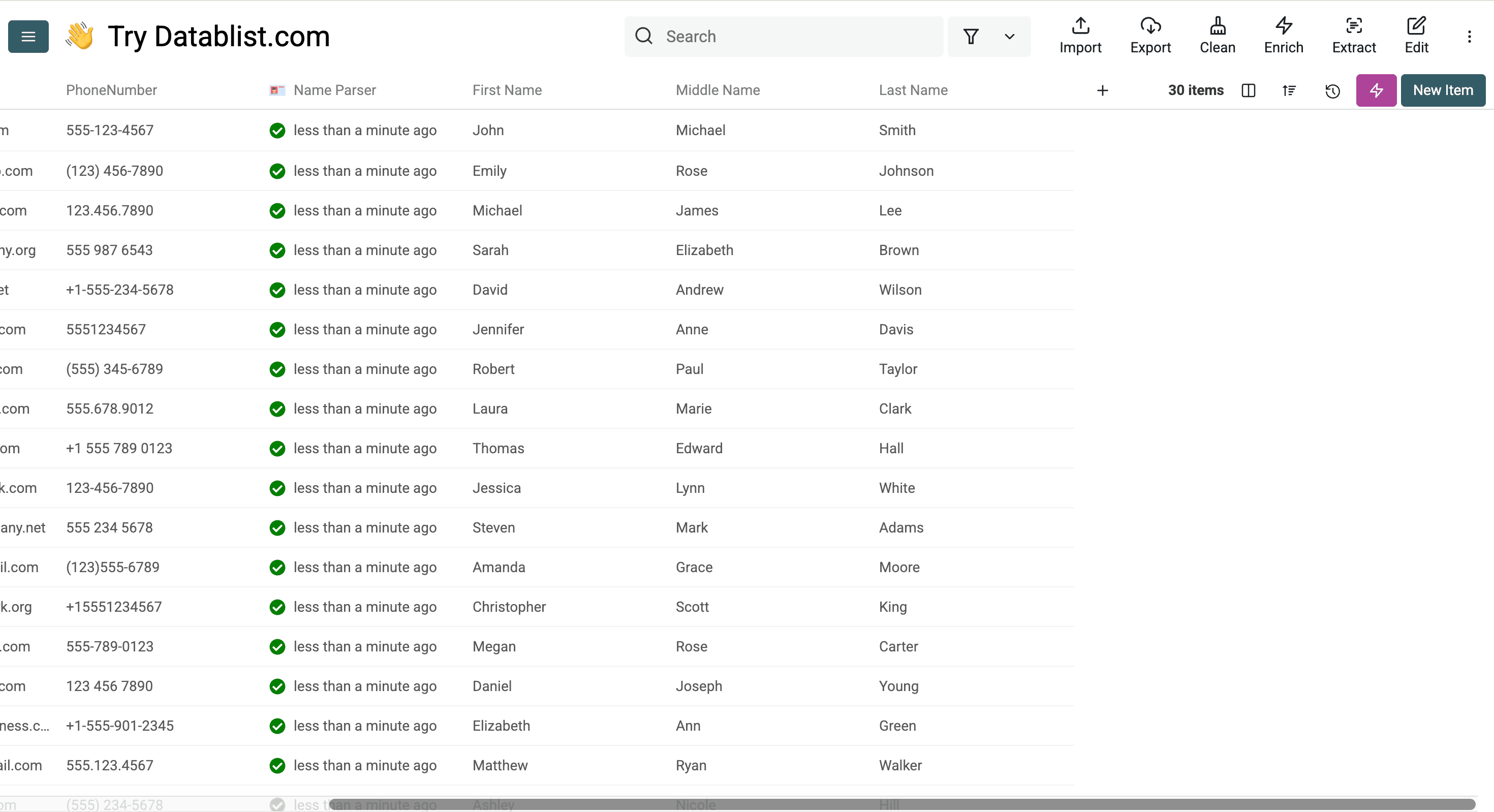Click the green checkmark in Emily Johnson's row
Viewport: 1494px width, 812px height.
pos(277,171)
